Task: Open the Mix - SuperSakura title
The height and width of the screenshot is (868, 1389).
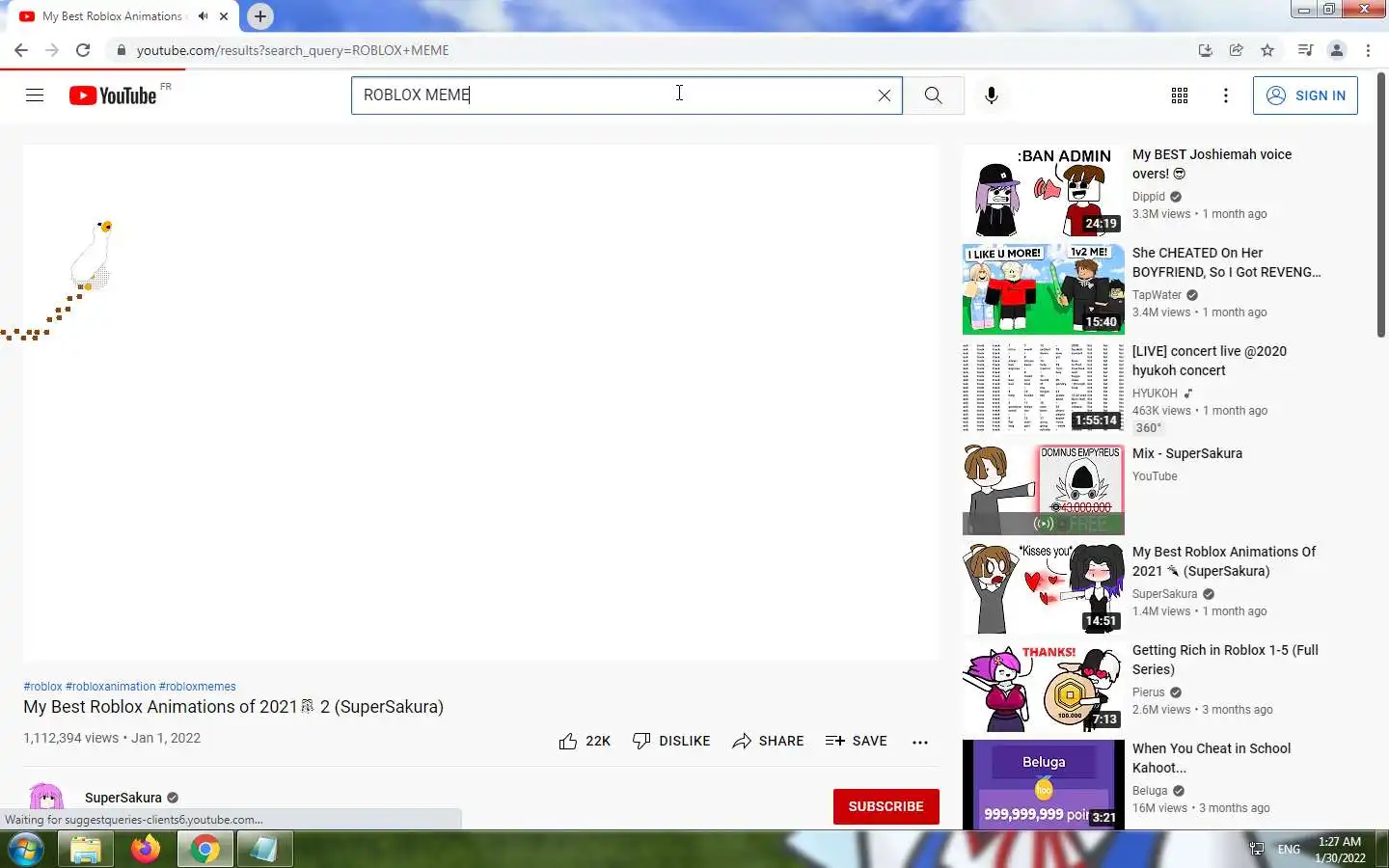Action: pyautogui.click(x=1187, y=453)
